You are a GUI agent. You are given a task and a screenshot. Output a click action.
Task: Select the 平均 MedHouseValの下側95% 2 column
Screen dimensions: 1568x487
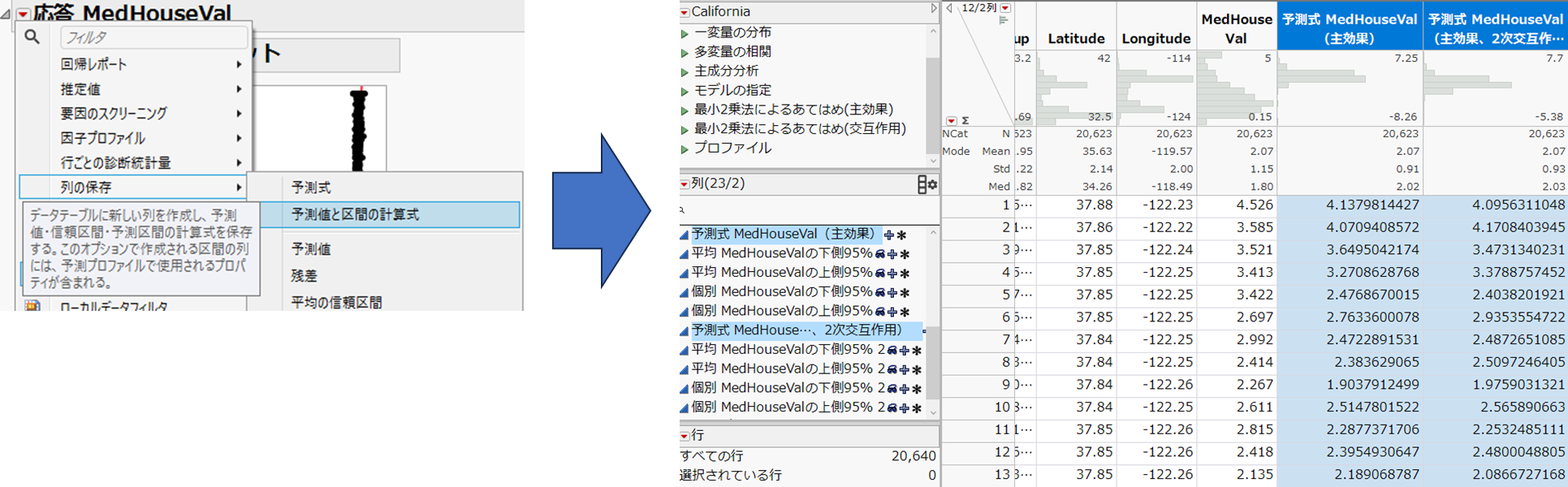788,350
